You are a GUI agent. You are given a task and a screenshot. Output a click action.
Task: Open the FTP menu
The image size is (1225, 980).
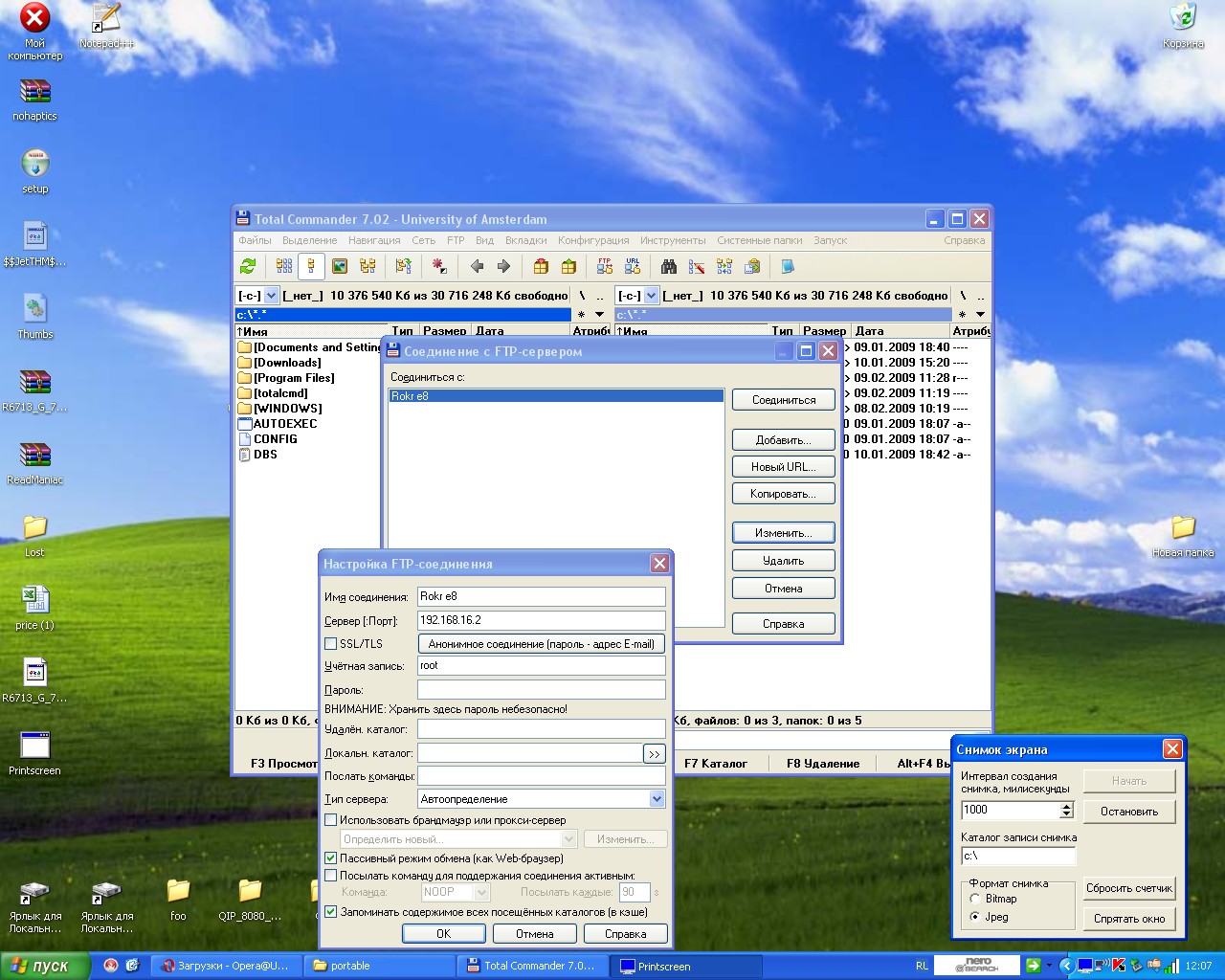[x=456, y=240]
